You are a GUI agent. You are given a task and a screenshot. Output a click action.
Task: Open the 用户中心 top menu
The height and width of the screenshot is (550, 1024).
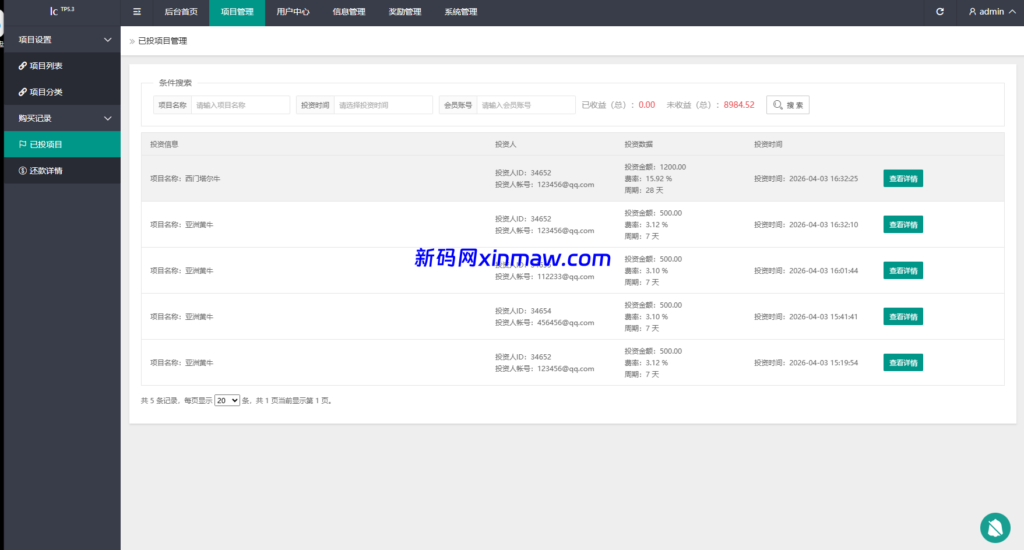(x=293, y=12)
